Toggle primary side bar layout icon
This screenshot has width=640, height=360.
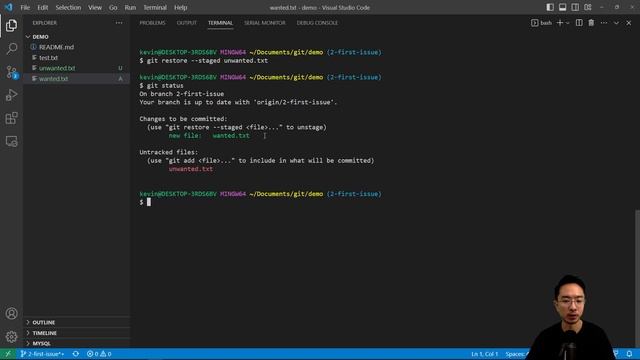550,7
